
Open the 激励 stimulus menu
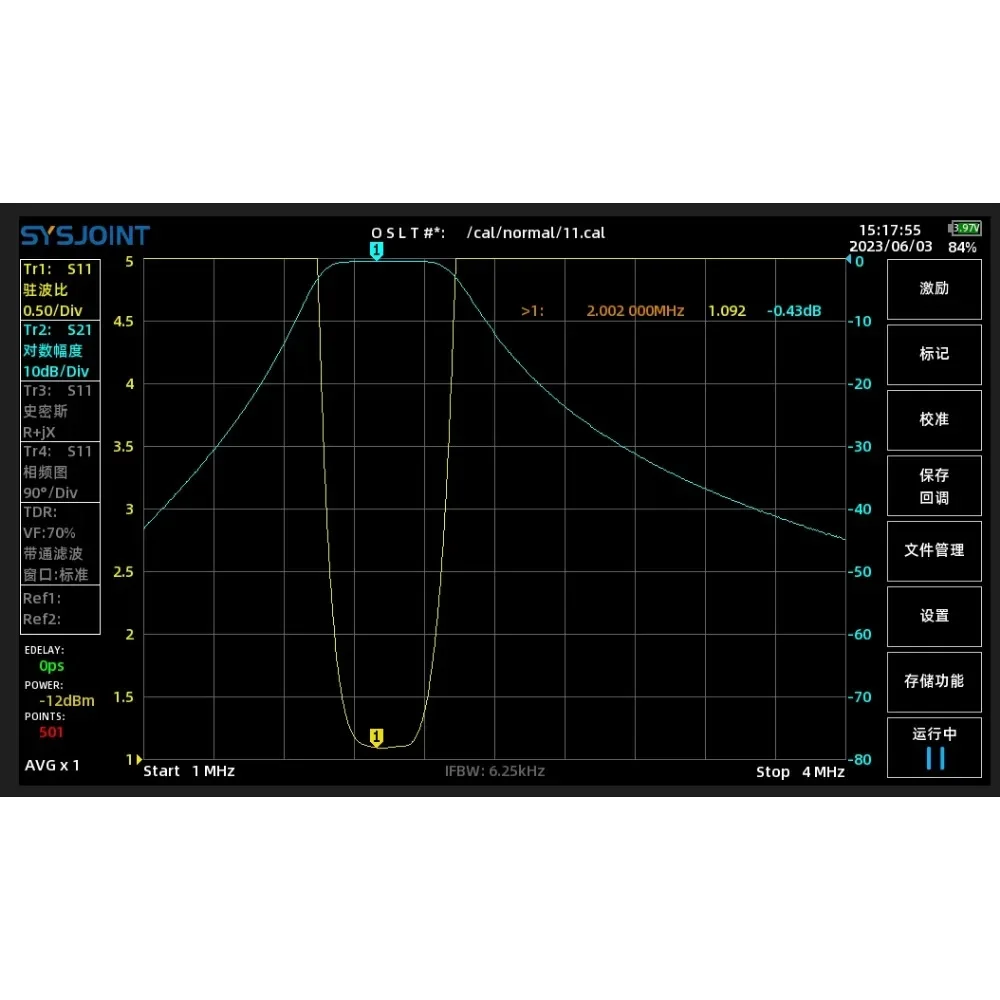point(934,289)
